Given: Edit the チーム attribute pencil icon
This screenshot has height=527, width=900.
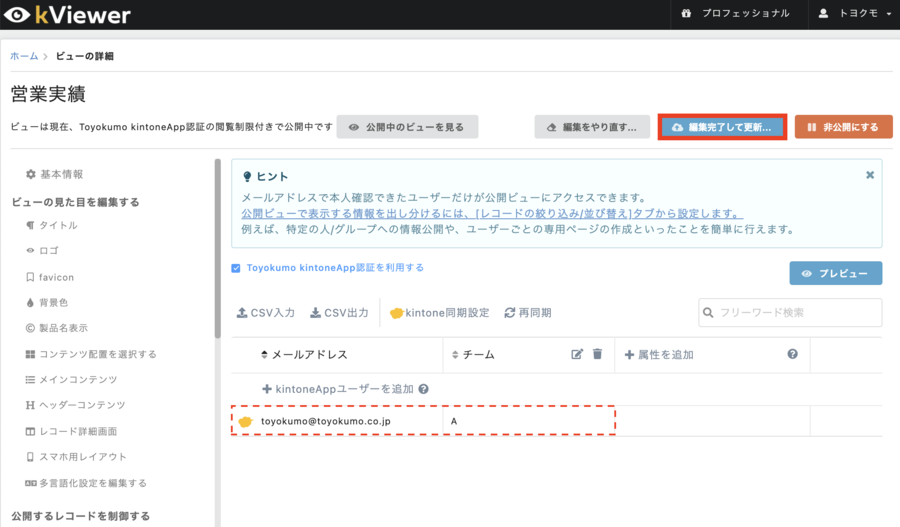Looking at the screenshot, I should pyautogui.click(x=577, y=354).
